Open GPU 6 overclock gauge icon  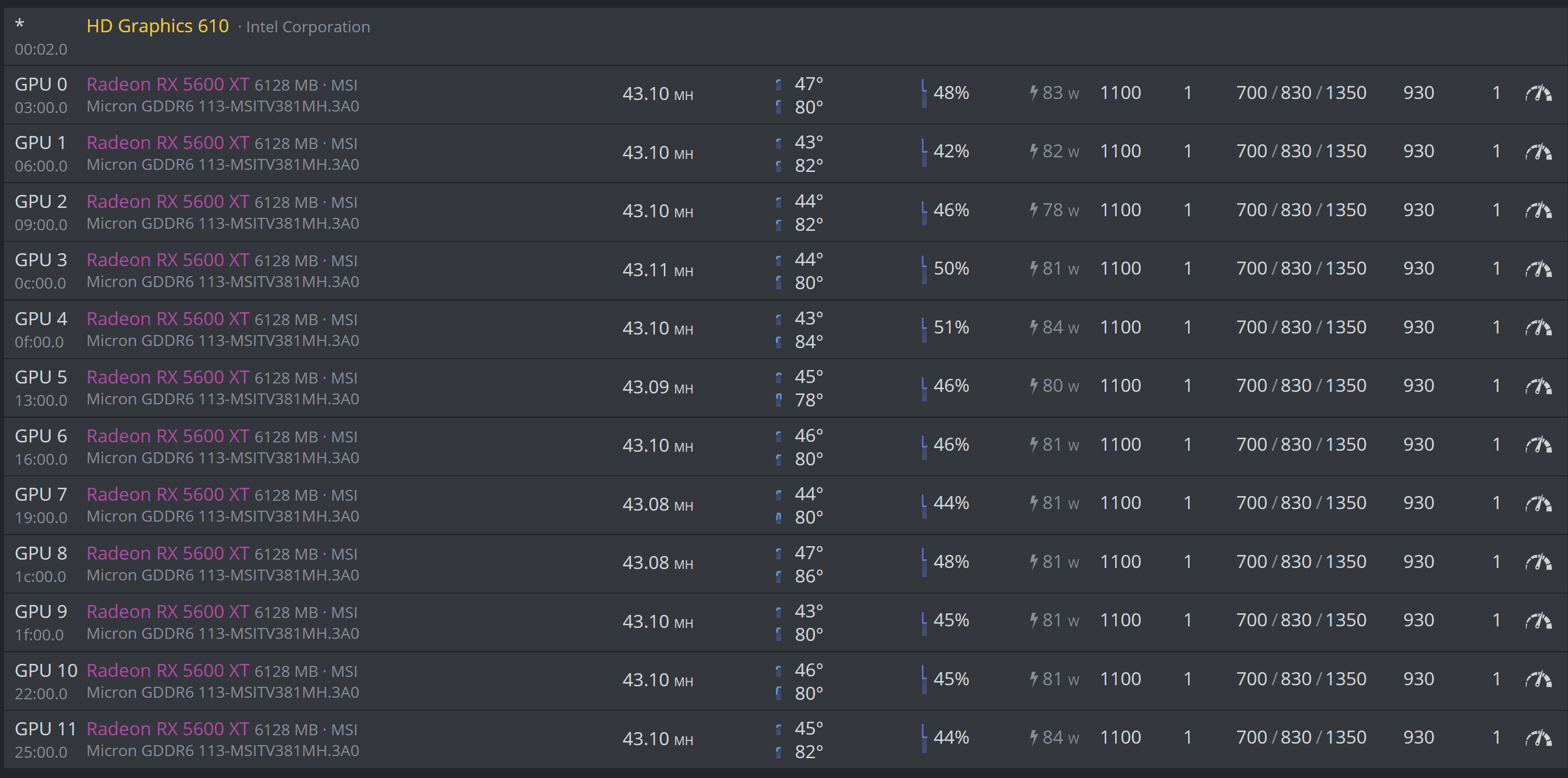[1538, 444]
